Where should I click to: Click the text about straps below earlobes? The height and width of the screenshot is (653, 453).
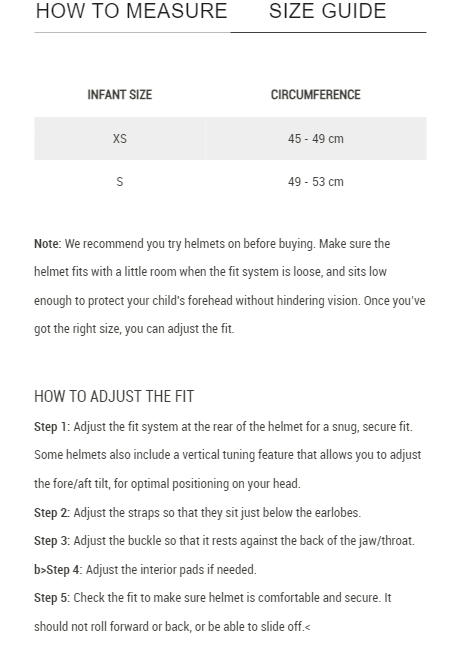tap(217, 513)
